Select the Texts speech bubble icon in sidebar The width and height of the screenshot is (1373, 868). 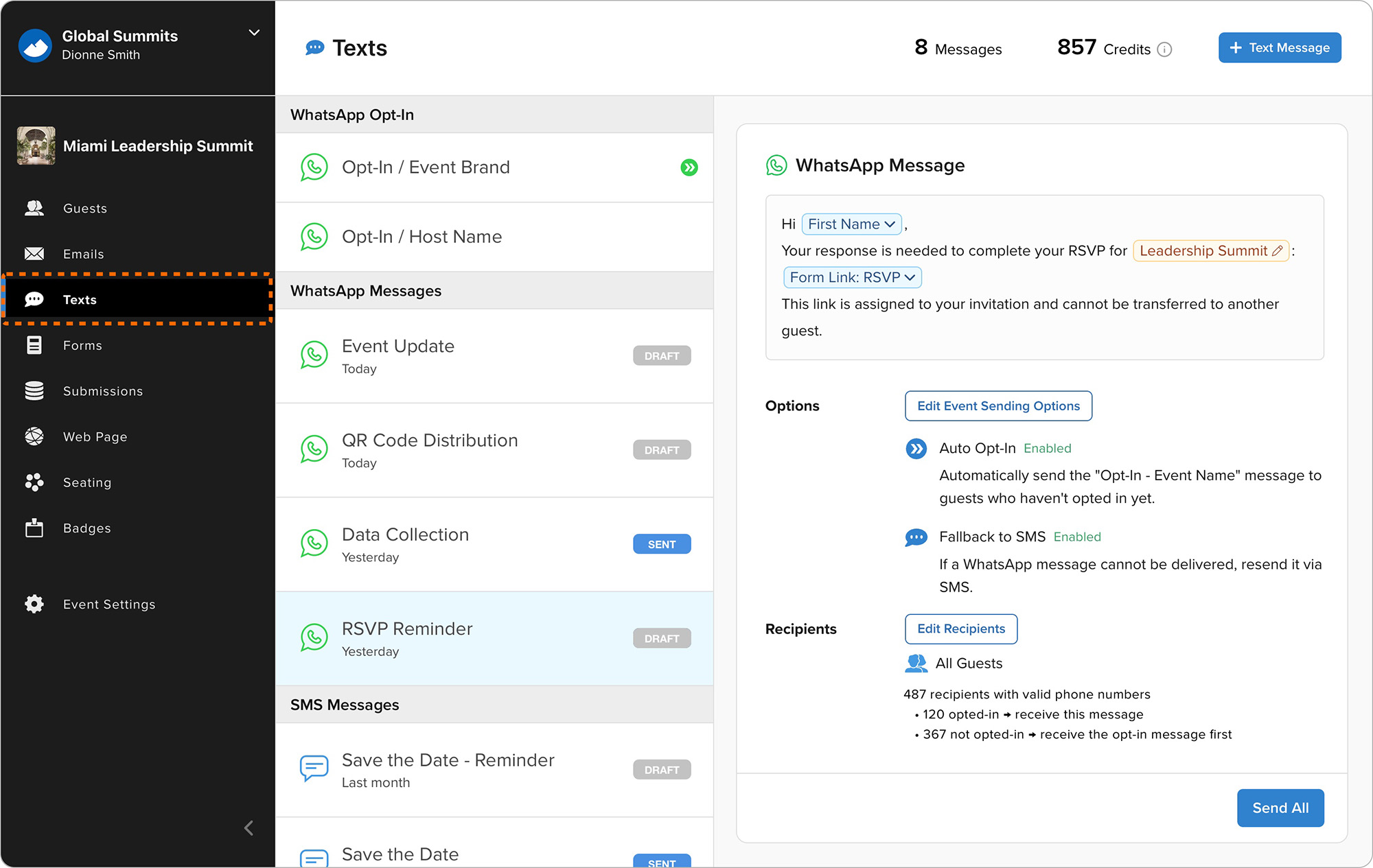point(34,299)
